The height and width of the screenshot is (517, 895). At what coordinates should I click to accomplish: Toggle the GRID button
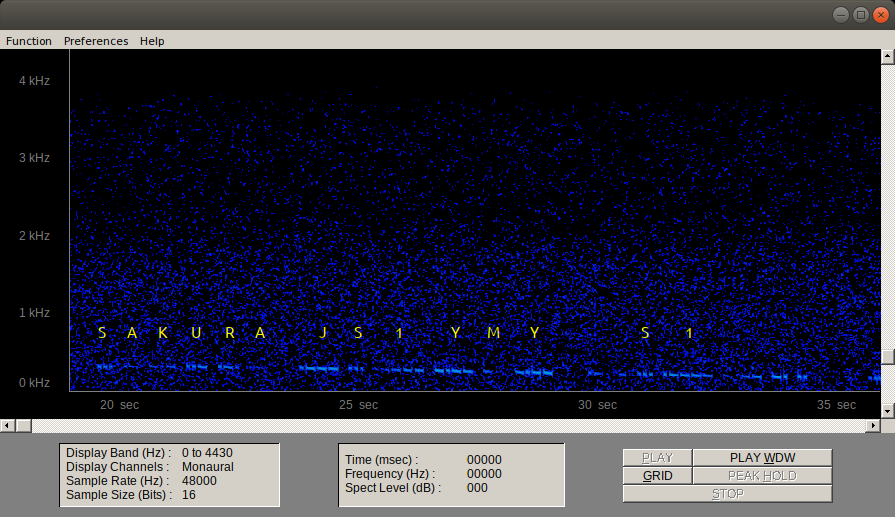click(658, 476)
